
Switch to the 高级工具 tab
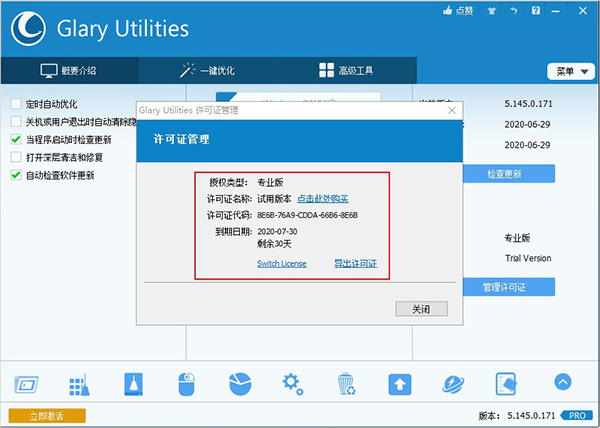347,71
